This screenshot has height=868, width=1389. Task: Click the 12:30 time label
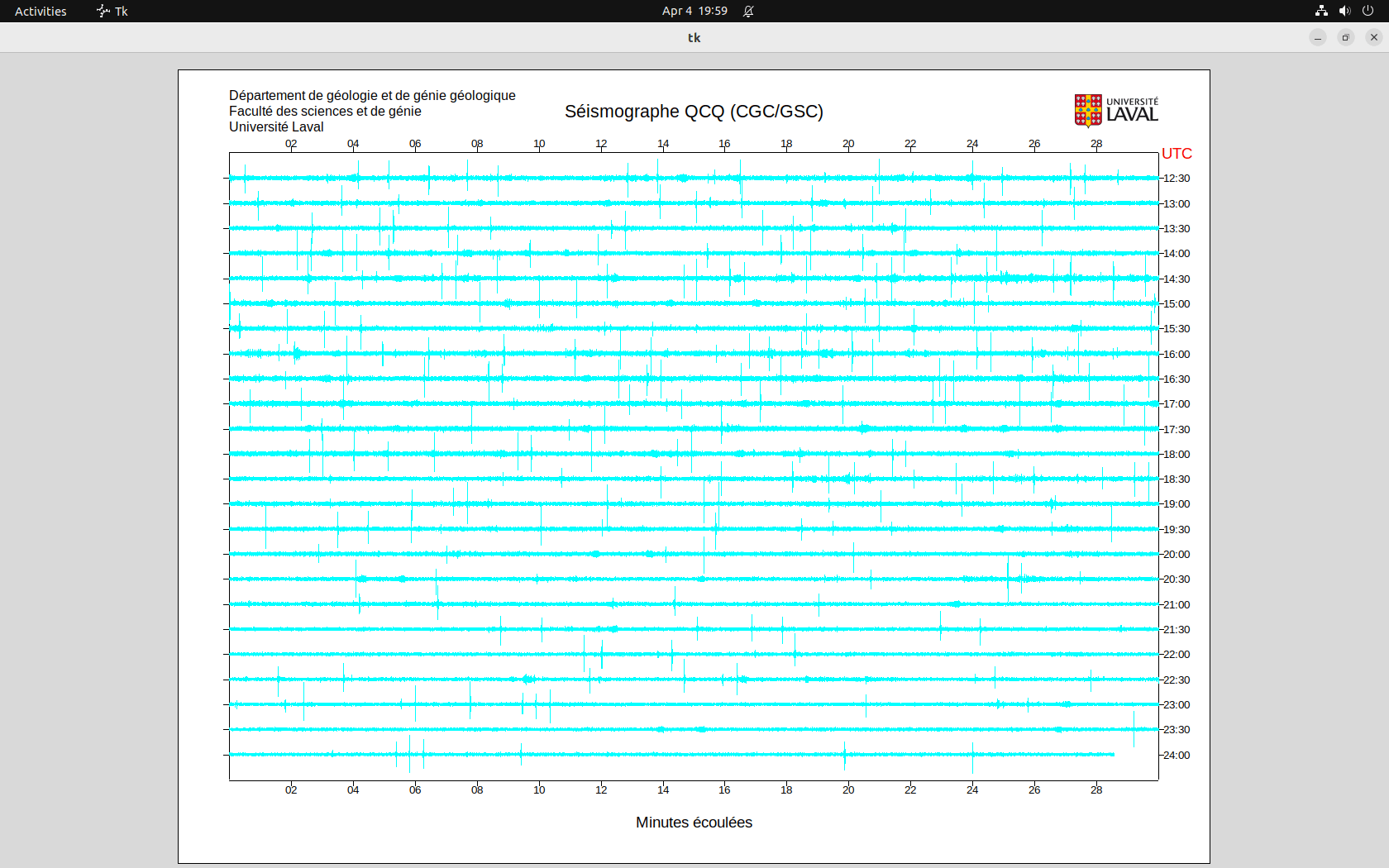pyautogui.click(x=1177, y=179)
